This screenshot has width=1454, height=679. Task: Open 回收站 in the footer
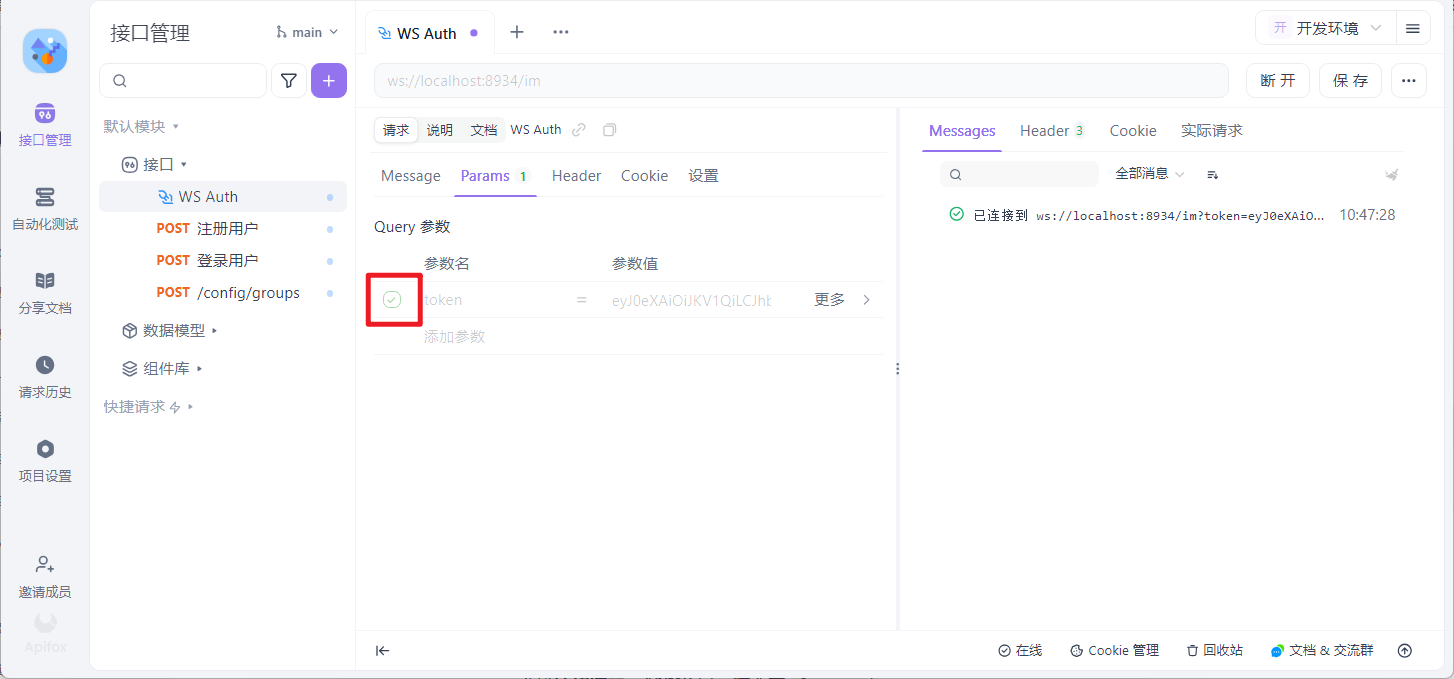pyautogui.click(x=1214, y=651)
